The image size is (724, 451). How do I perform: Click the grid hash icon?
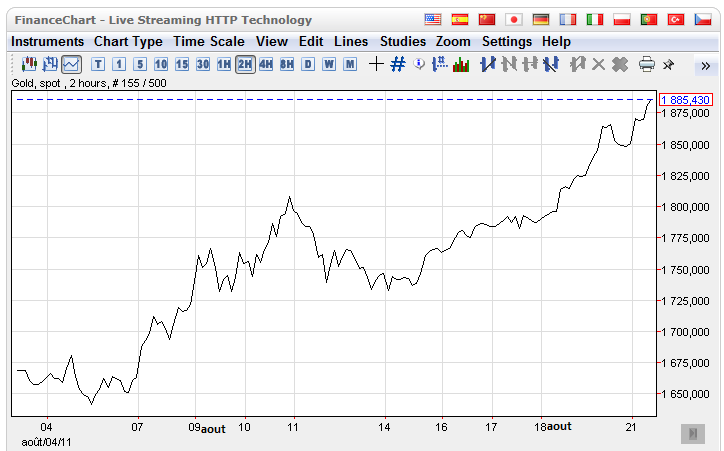pos(397,64)
